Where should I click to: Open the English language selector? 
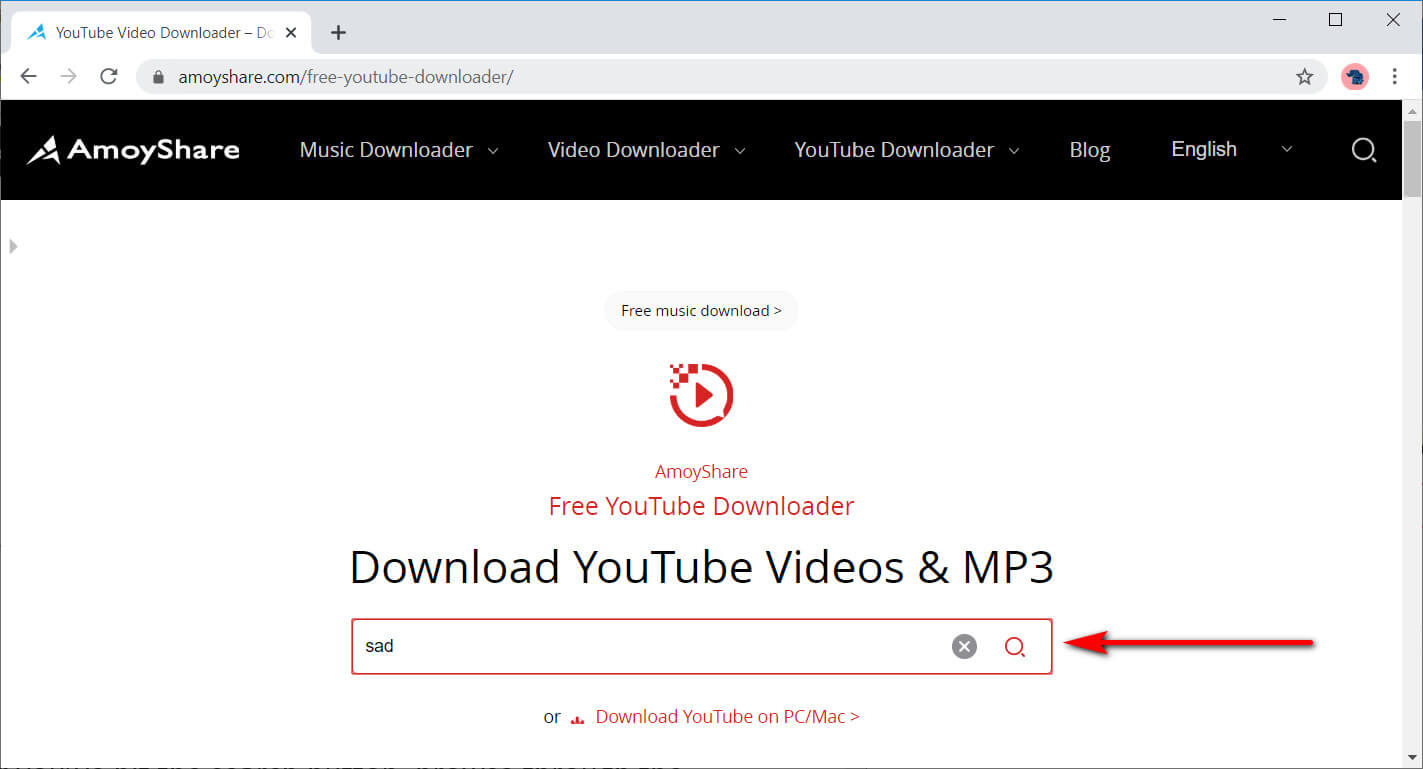[1204, 149]
